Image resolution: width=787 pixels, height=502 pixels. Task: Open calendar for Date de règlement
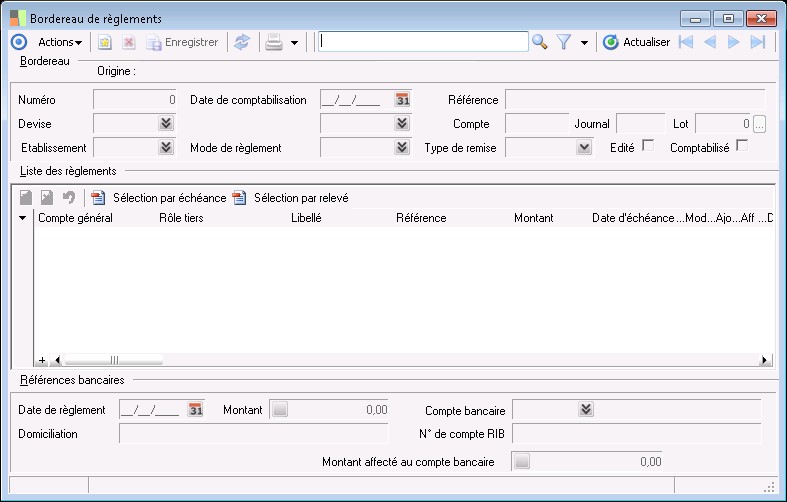point(196,410)
